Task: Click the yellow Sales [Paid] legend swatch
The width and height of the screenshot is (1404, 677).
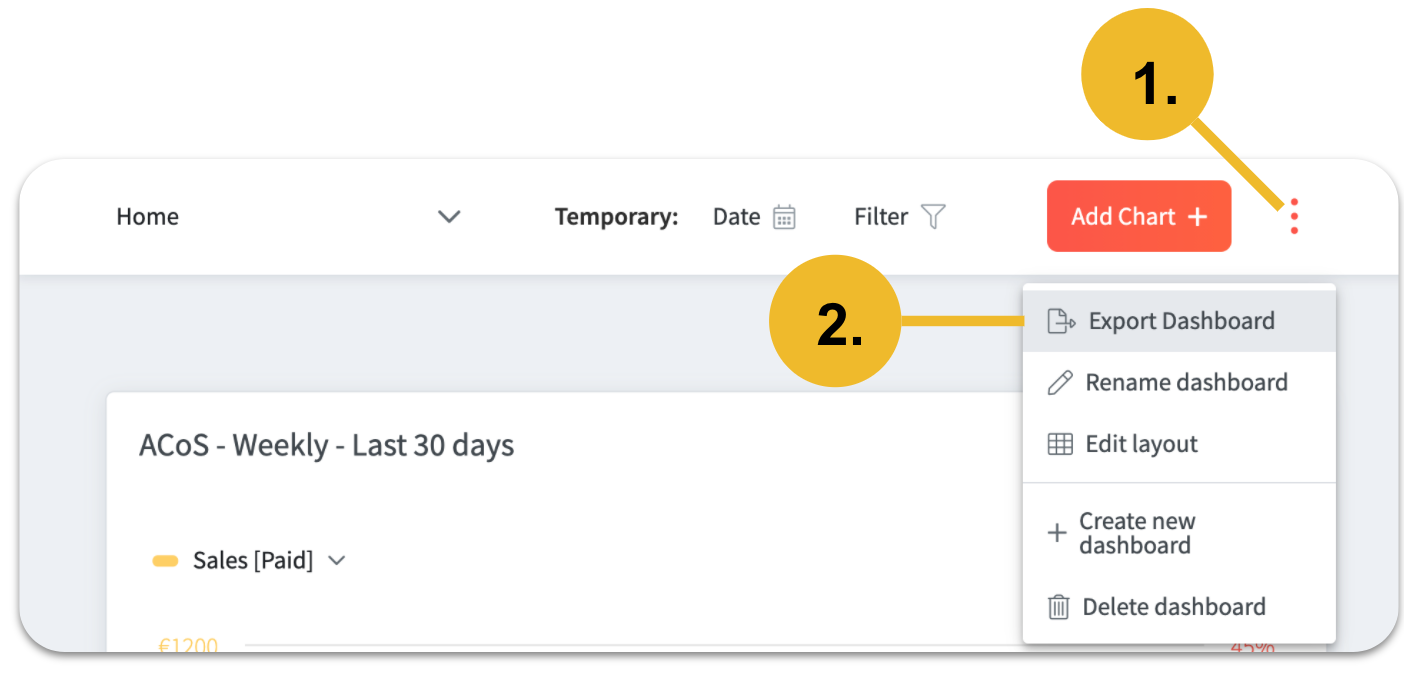Action: click(165, 561)
